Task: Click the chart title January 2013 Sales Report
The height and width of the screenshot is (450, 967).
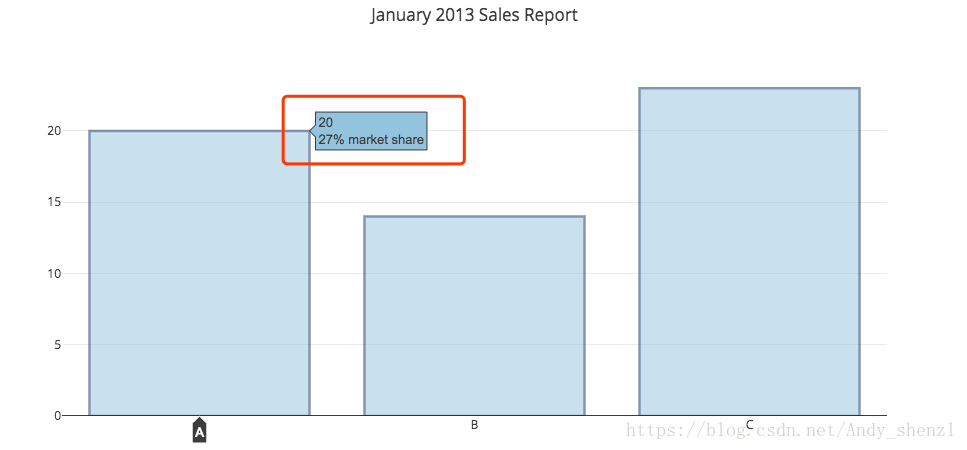Action: 474,15
